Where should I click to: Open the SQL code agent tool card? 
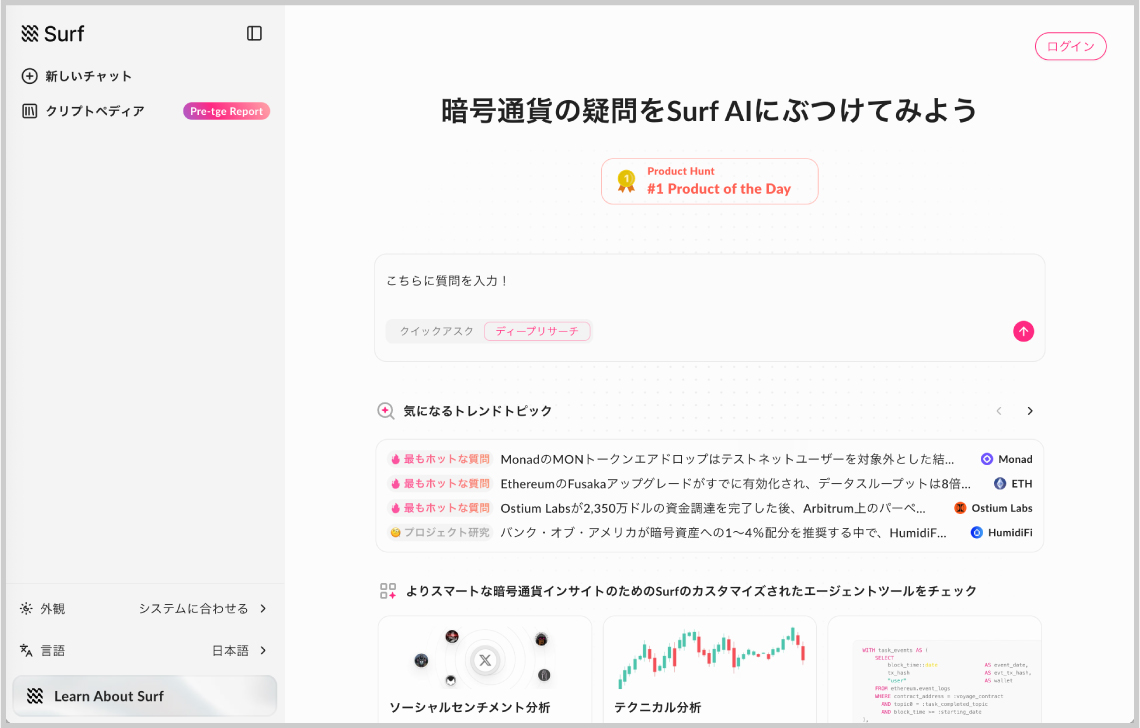click(934, 669)
